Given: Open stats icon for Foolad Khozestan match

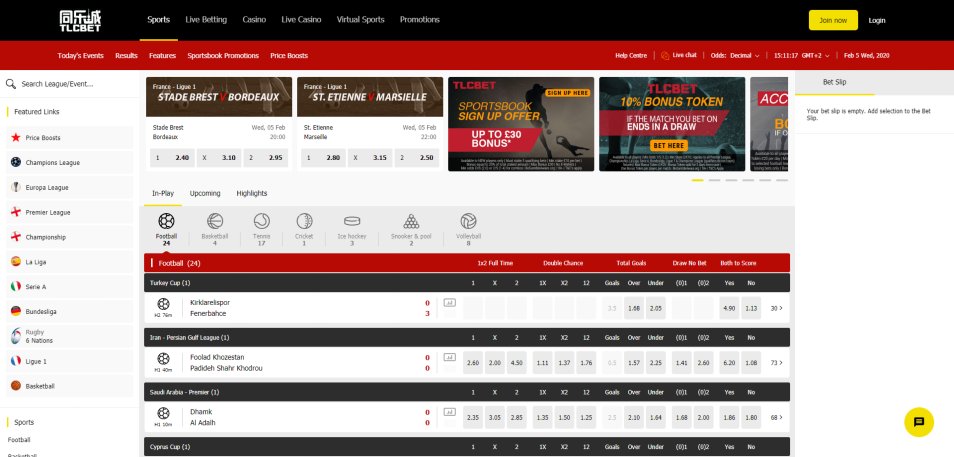Looking at the screenshot, I should (x=449, y=357).
